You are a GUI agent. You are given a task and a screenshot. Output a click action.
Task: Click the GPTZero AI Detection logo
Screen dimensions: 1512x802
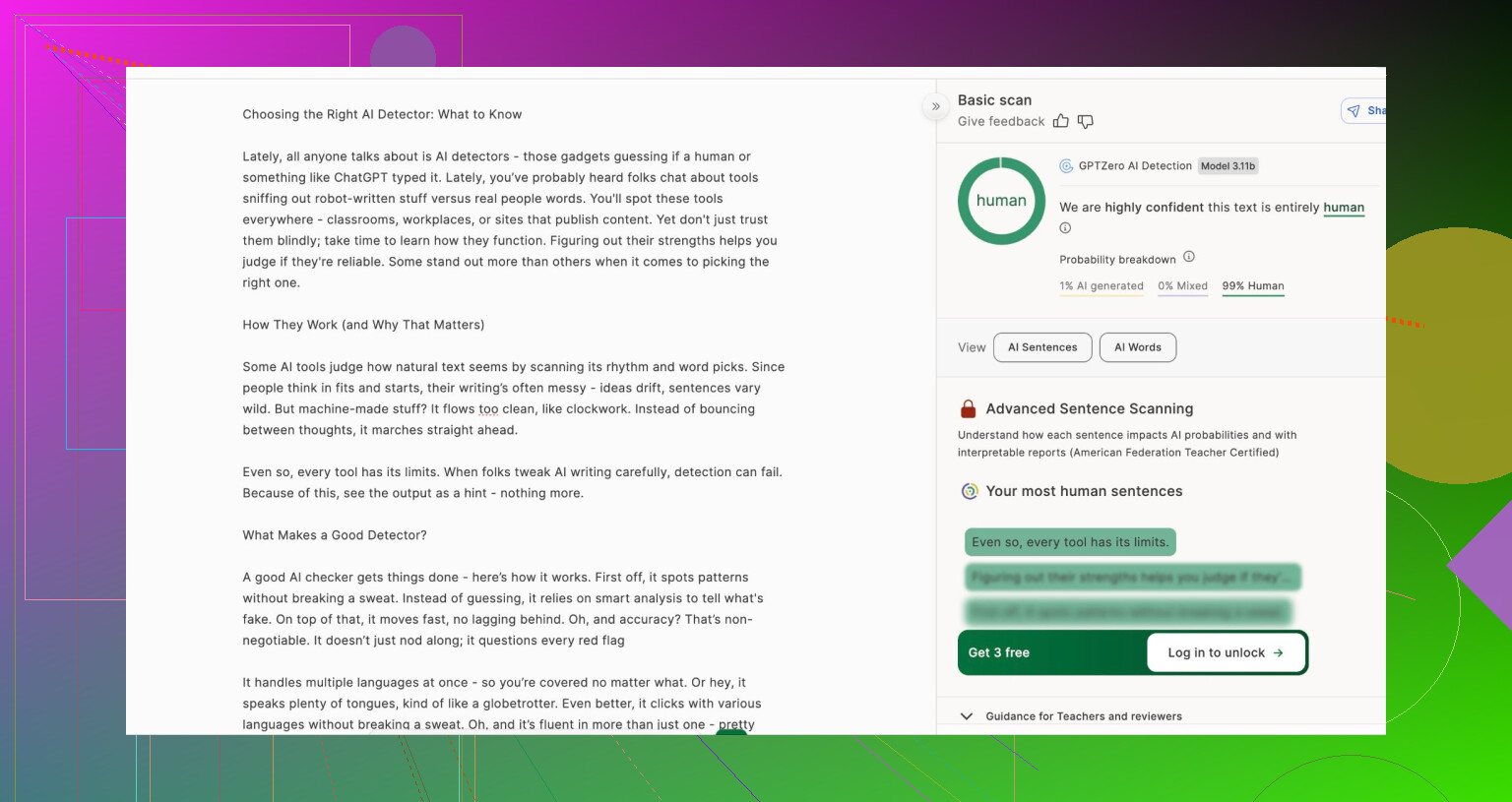1066,166
